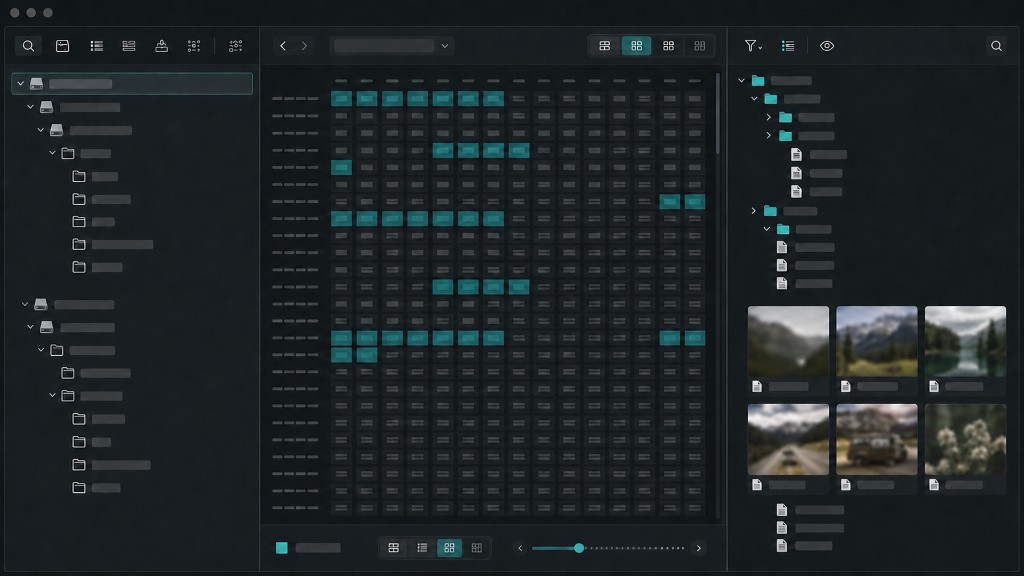Select the dimmed table button in bottom view switcher

[477, 548]
